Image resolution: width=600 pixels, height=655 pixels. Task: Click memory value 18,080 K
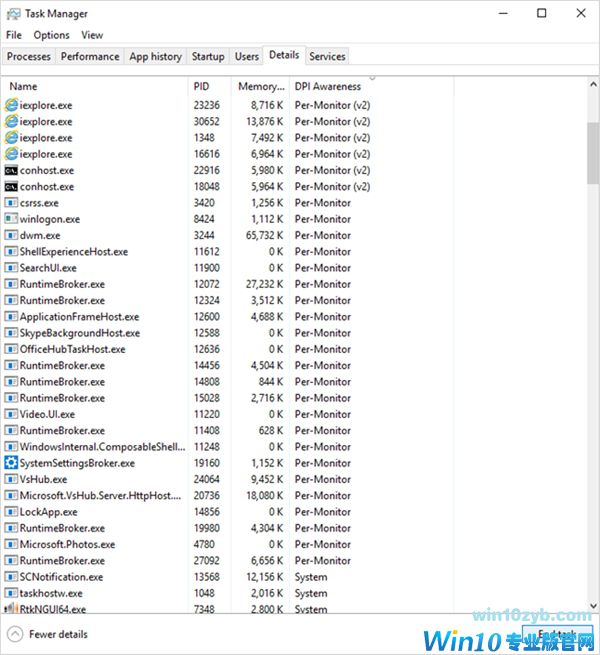click(264, 495)
